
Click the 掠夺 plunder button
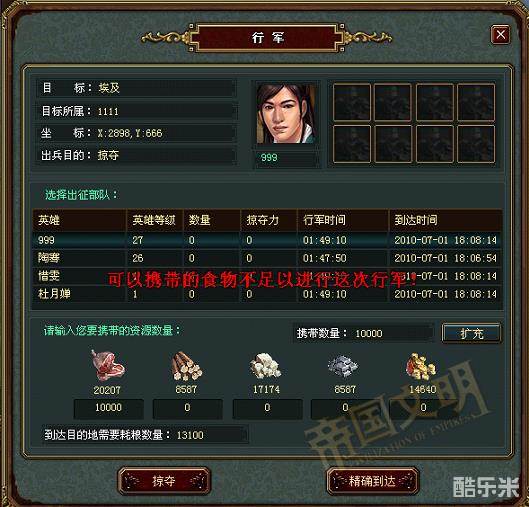point(164,481)
